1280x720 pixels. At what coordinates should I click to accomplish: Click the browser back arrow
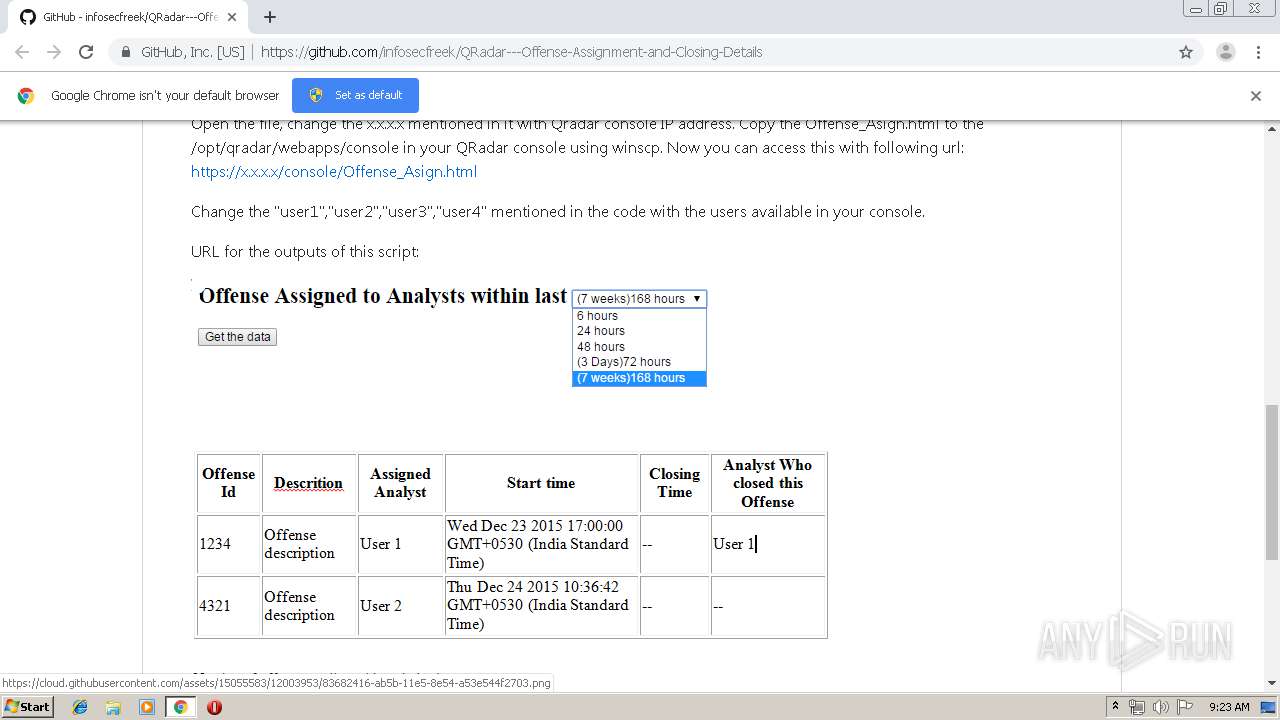(x=22, y=52)
